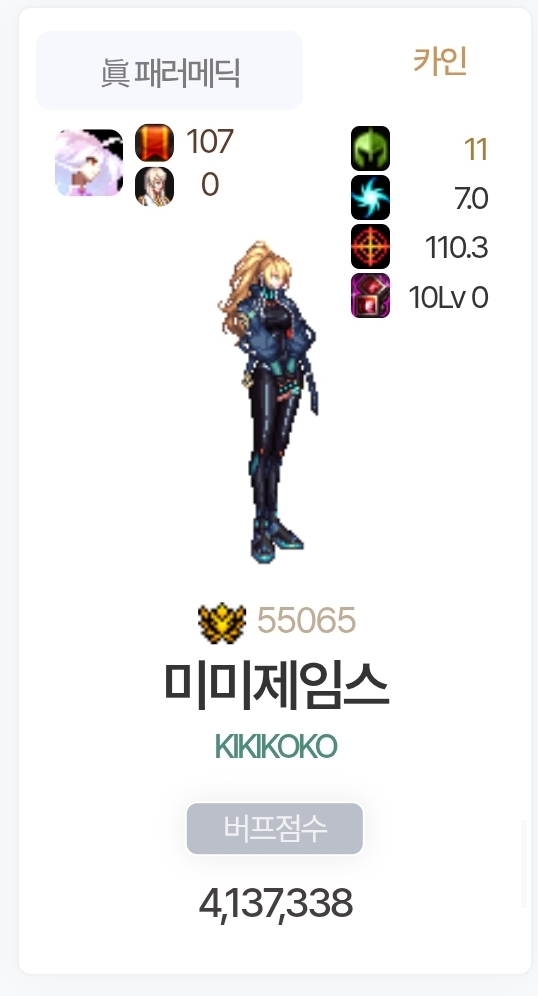Click the 10Lv 0 stat text
The height and width of the screenshot is (996, 538).
tap(448, 297)
